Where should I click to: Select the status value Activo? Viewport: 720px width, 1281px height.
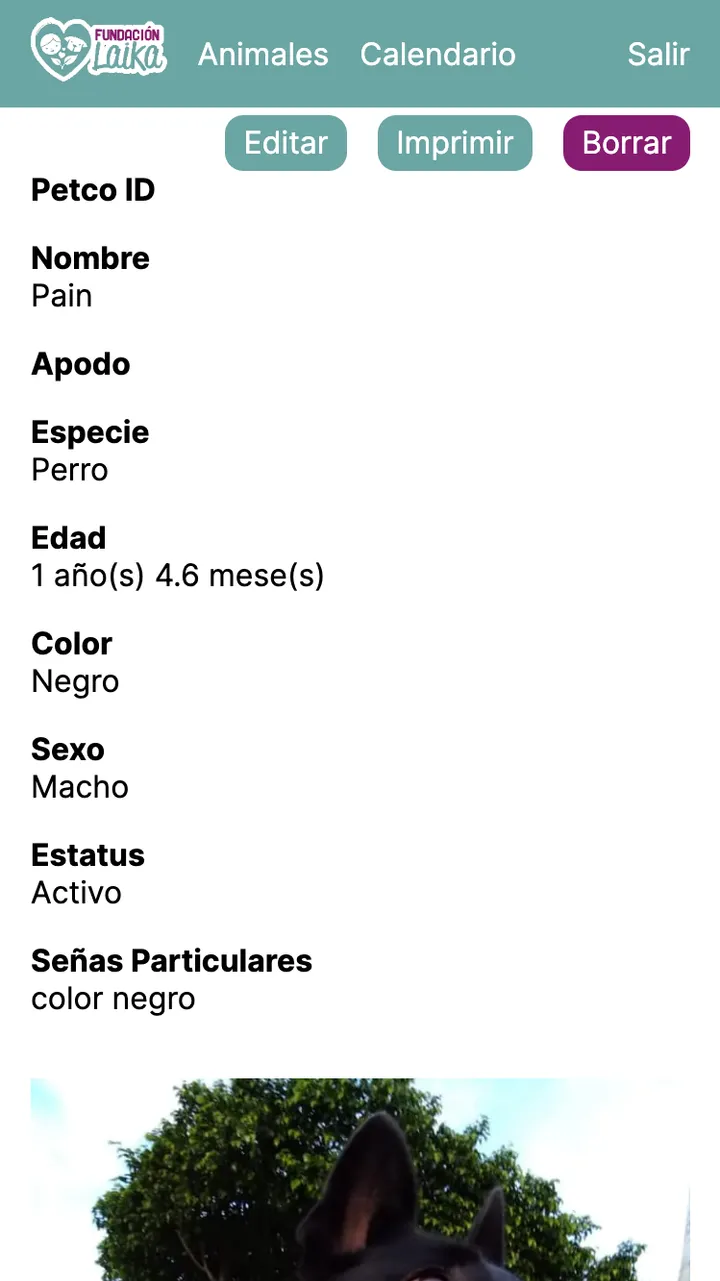click(x=77, y=893)
